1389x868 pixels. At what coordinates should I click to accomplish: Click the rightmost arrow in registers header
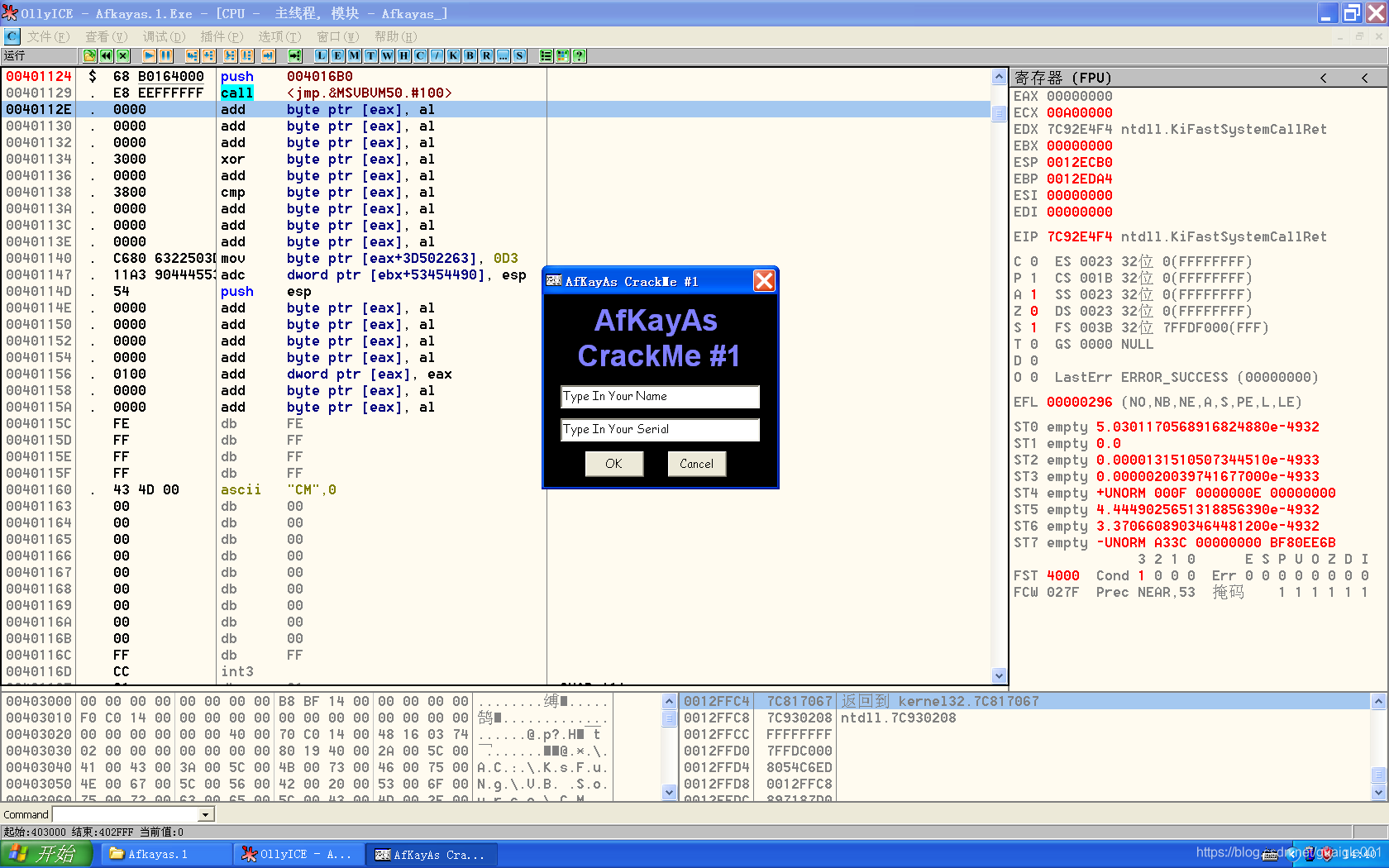[x=1364, y=78]
